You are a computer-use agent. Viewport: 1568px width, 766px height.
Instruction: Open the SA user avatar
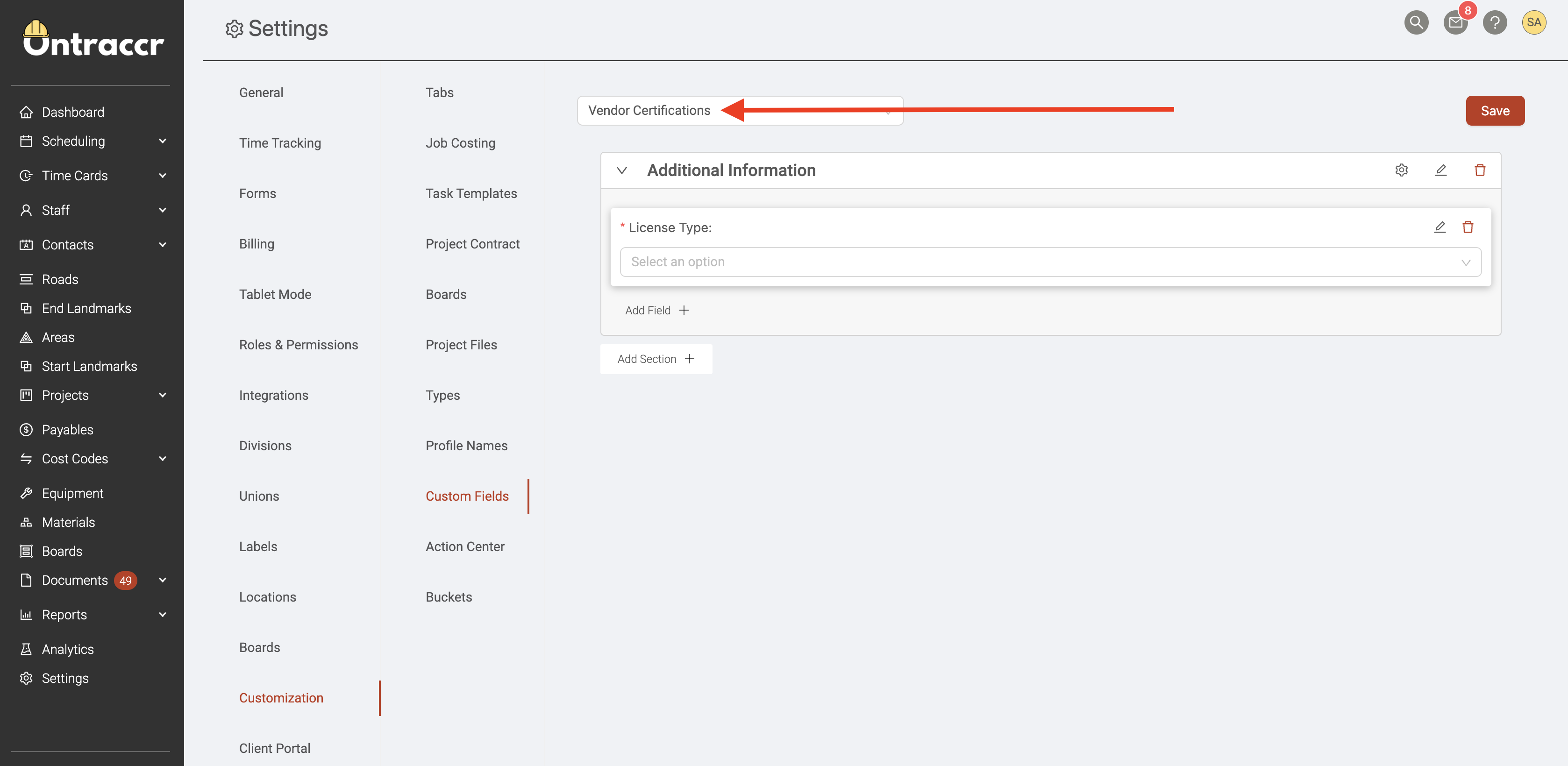1534,22
